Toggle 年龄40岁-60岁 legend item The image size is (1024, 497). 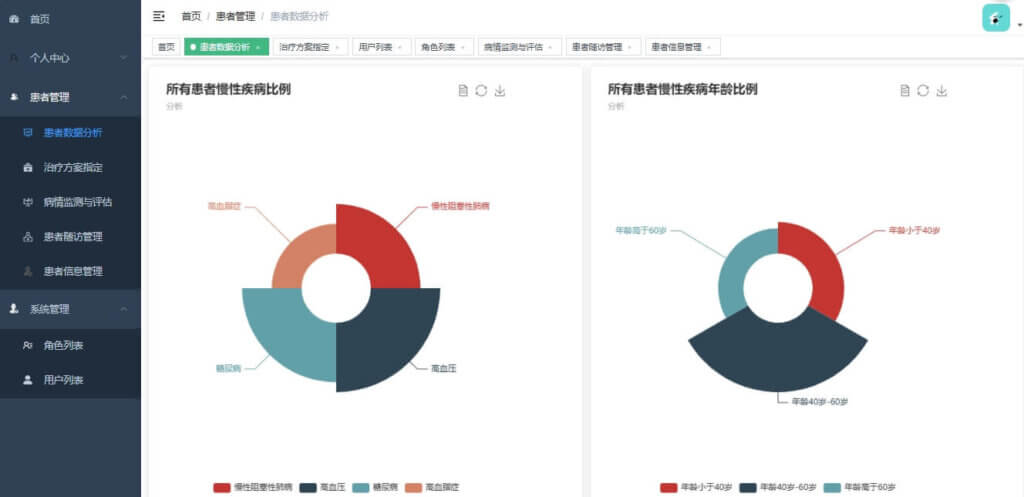[778, 487]
